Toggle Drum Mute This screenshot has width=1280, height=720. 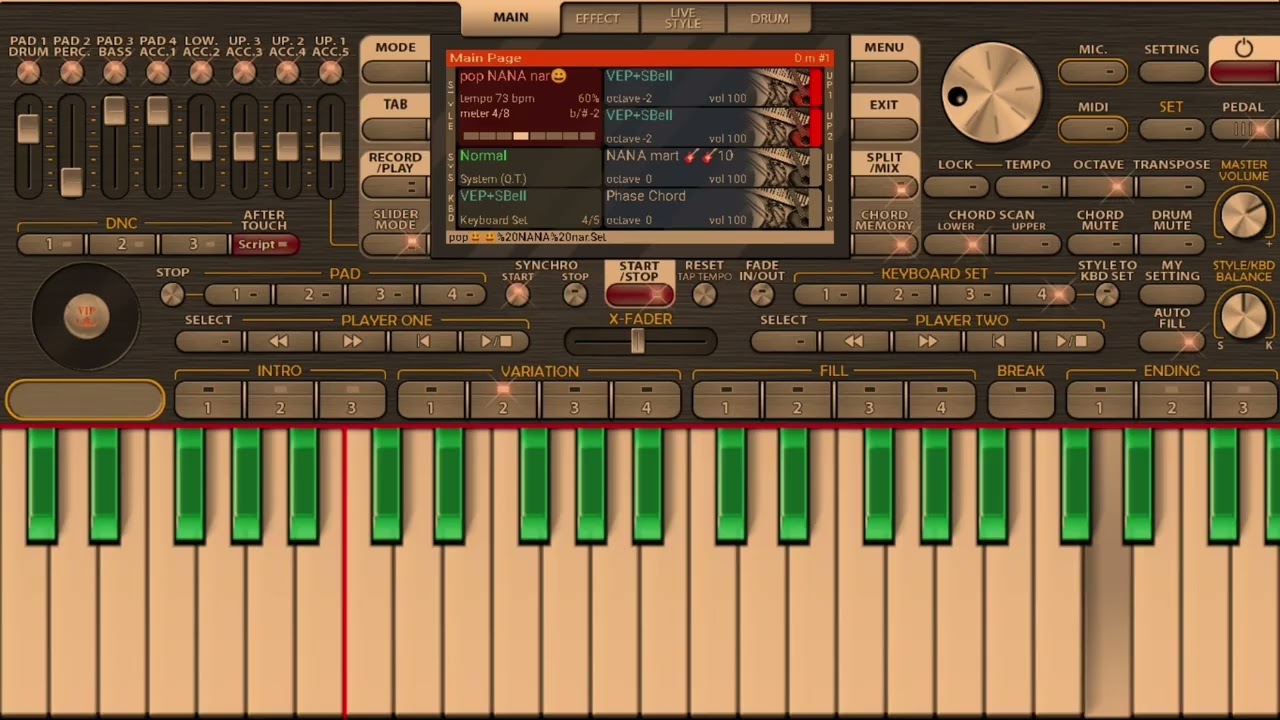coord(1172,244)
